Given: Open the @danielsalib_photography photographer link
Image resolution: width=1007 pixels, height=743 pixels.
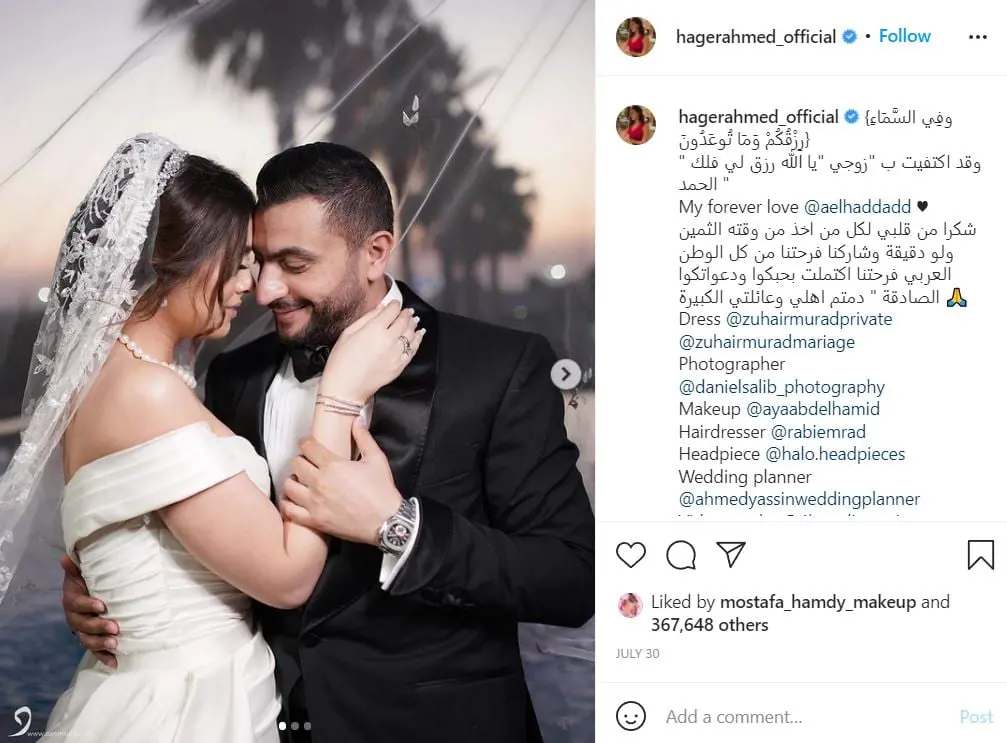Looking at the screenshot, I should (782, 387).
